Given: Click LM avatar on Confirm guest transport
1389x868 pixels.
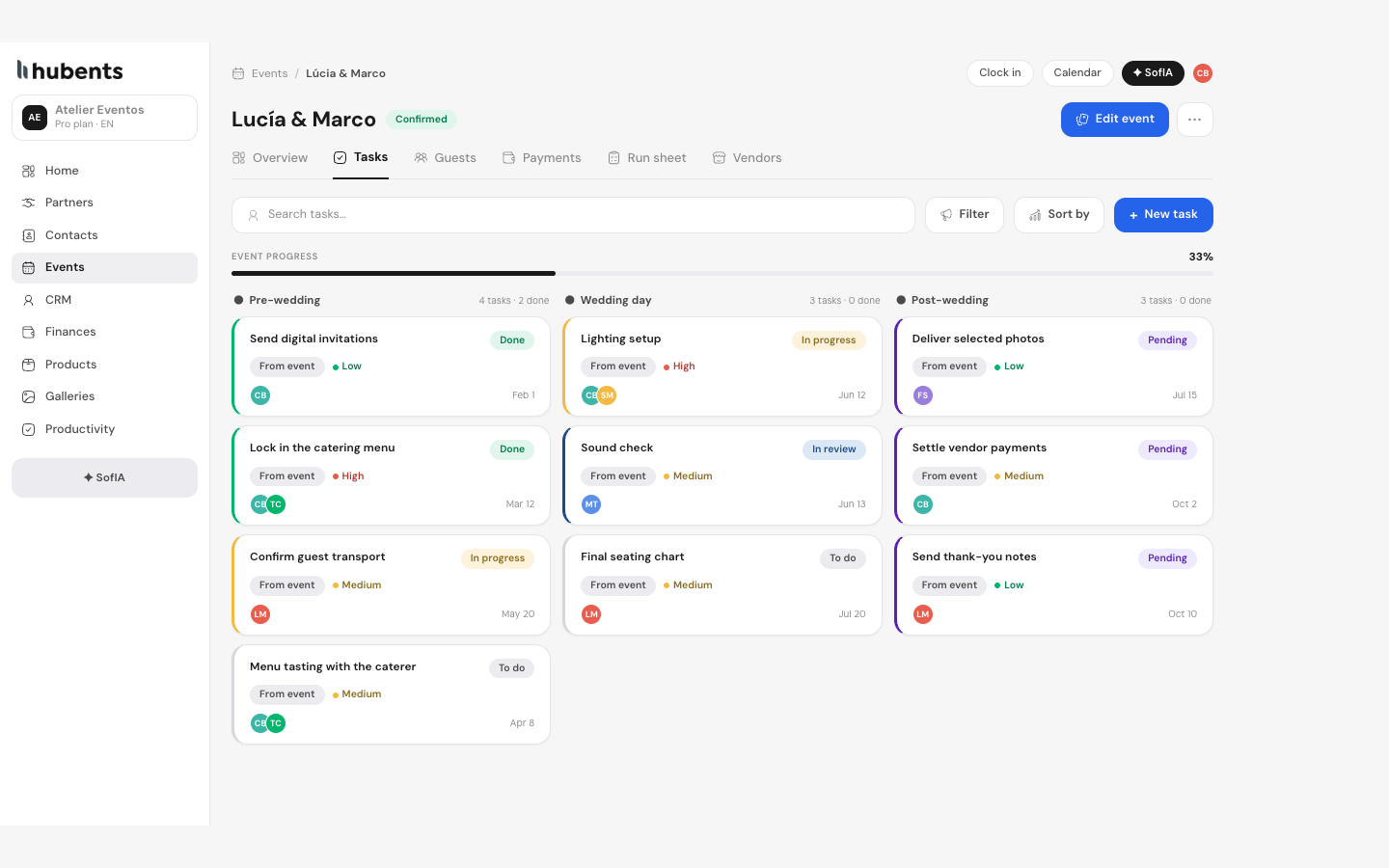Looking at the screenshot, I should point(260,614).
